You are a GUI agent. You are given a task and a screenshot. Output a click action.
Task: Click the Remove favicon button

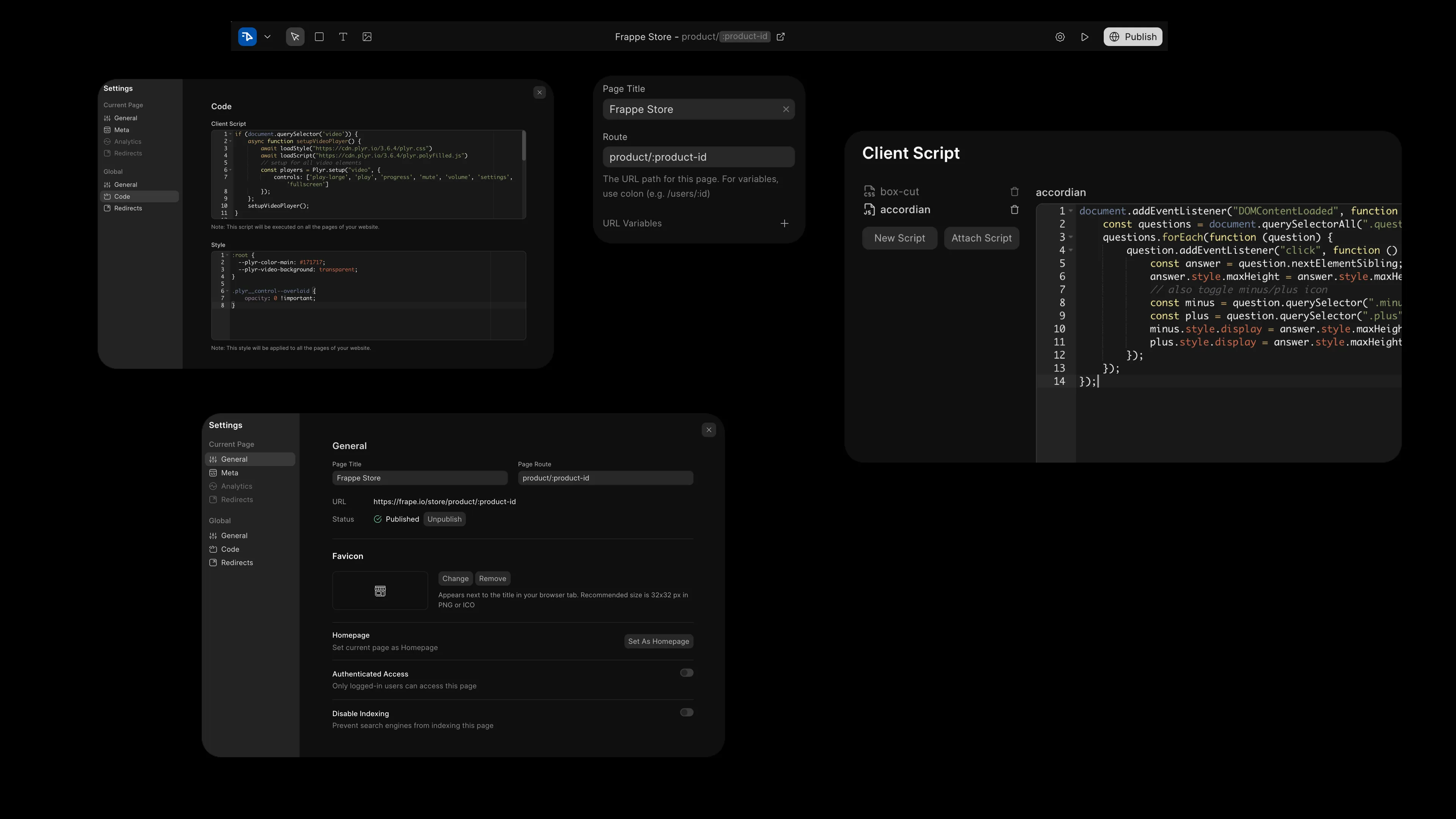tap(493, 579)
